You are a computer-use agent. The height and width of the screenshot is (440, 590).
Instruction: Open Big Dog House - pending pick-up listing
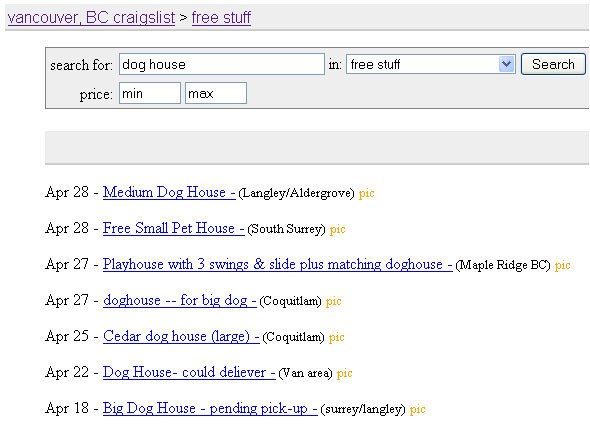[210, 408]
